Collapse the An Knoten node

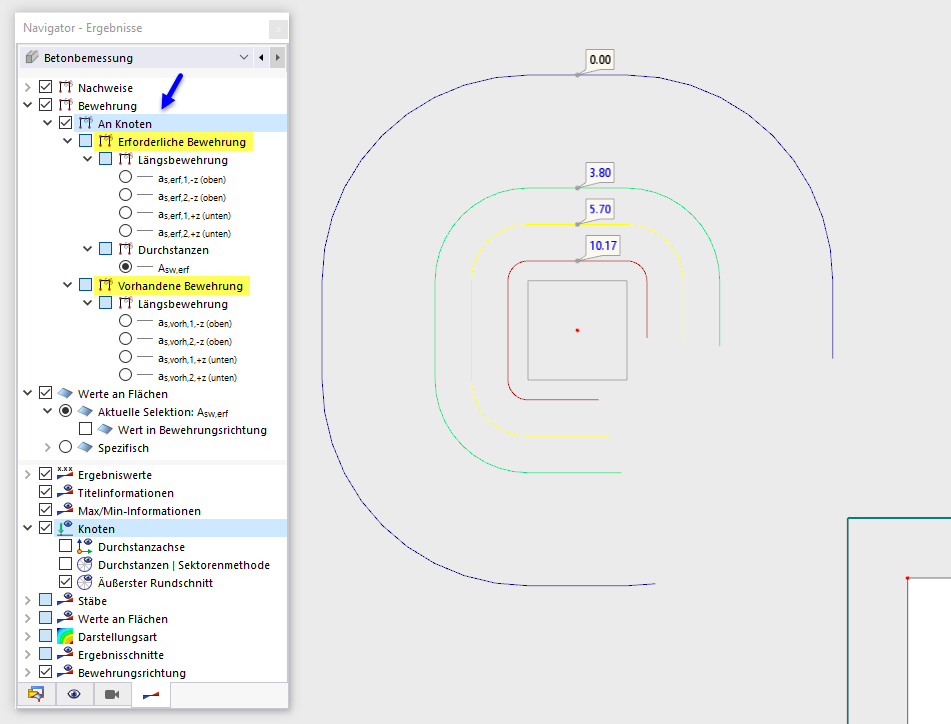48,123
